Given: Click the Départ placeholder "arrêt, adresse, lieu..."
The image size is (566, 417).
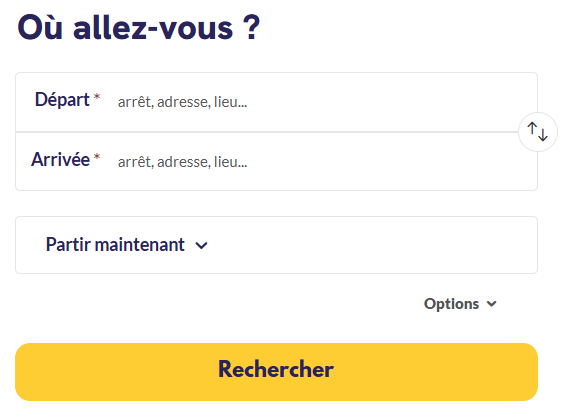Looking at the screenshot, I should 182,102.
